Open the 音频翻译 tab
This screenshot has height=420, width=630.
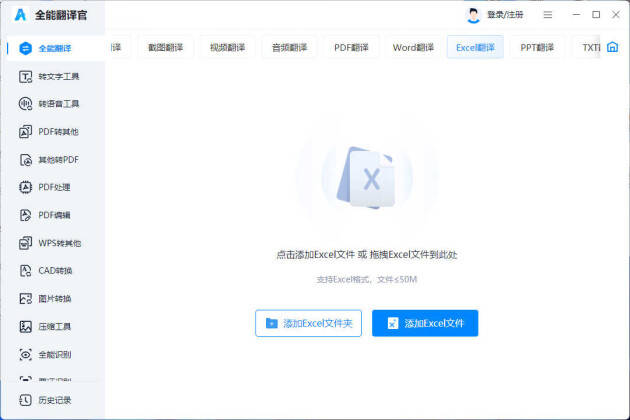pyautogui.click(x=289, y=47)
